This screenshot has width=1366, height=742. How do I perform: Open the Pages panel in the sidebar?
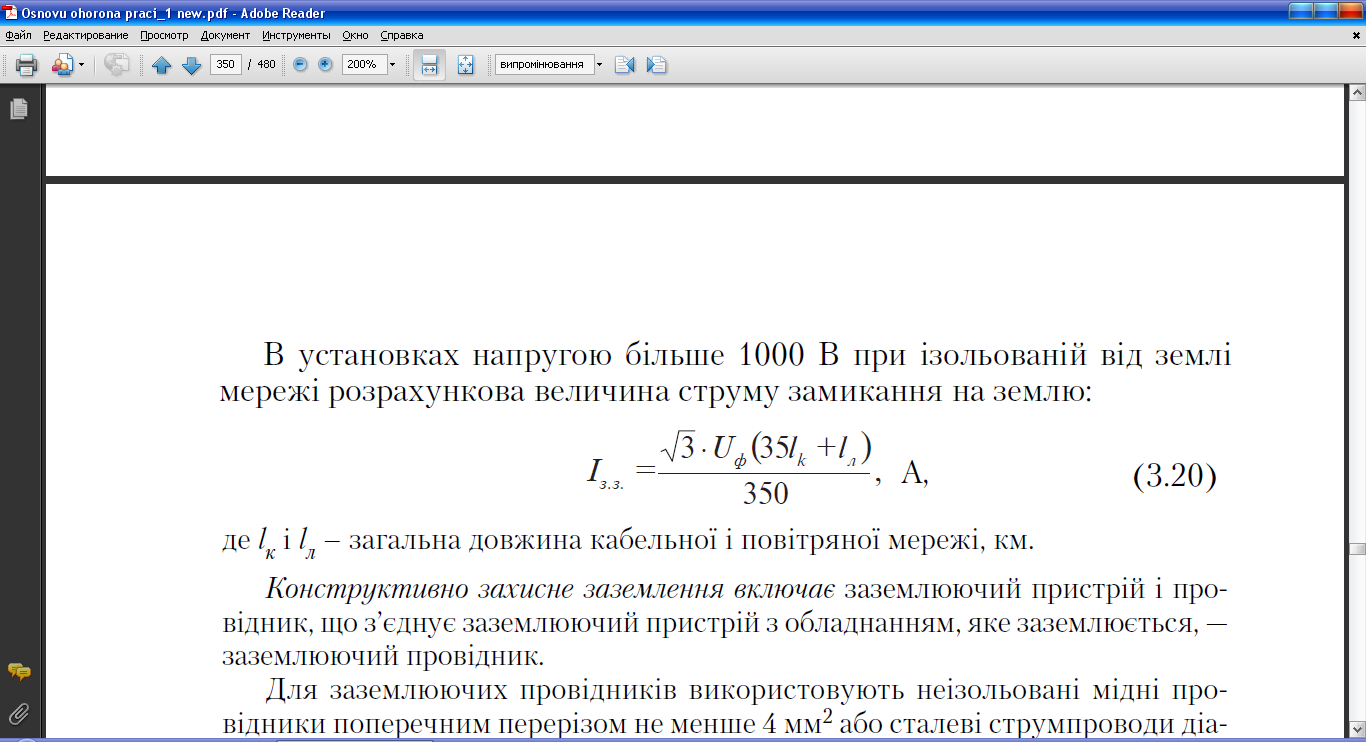point(18,109)
